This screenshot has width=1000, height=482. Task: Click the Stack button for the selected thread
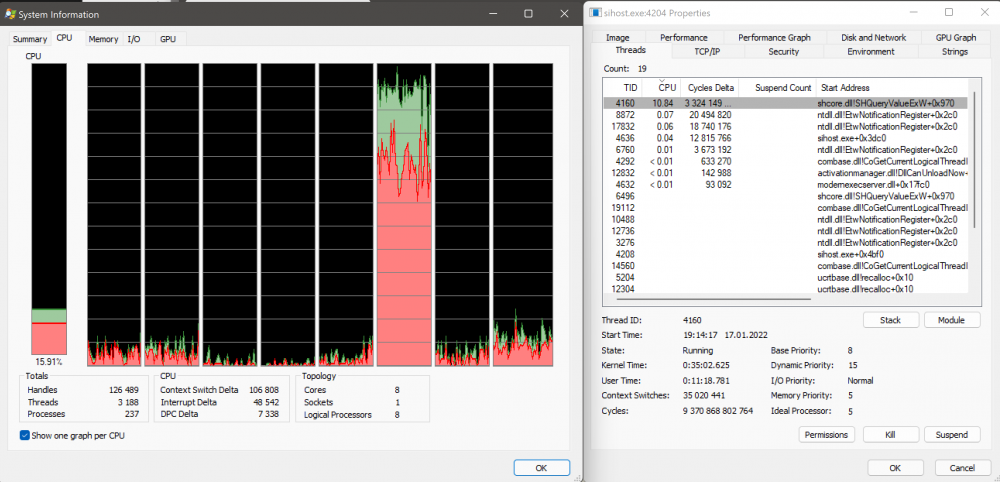[x=889, y=320]
